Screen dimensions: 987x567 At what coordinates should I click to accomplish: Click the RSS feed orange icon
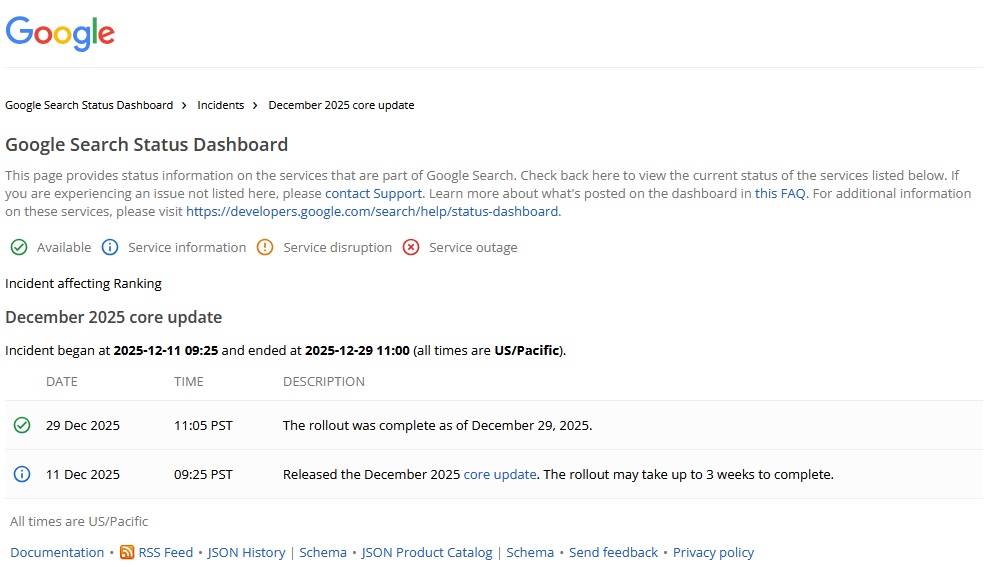(x=127, y=553)
